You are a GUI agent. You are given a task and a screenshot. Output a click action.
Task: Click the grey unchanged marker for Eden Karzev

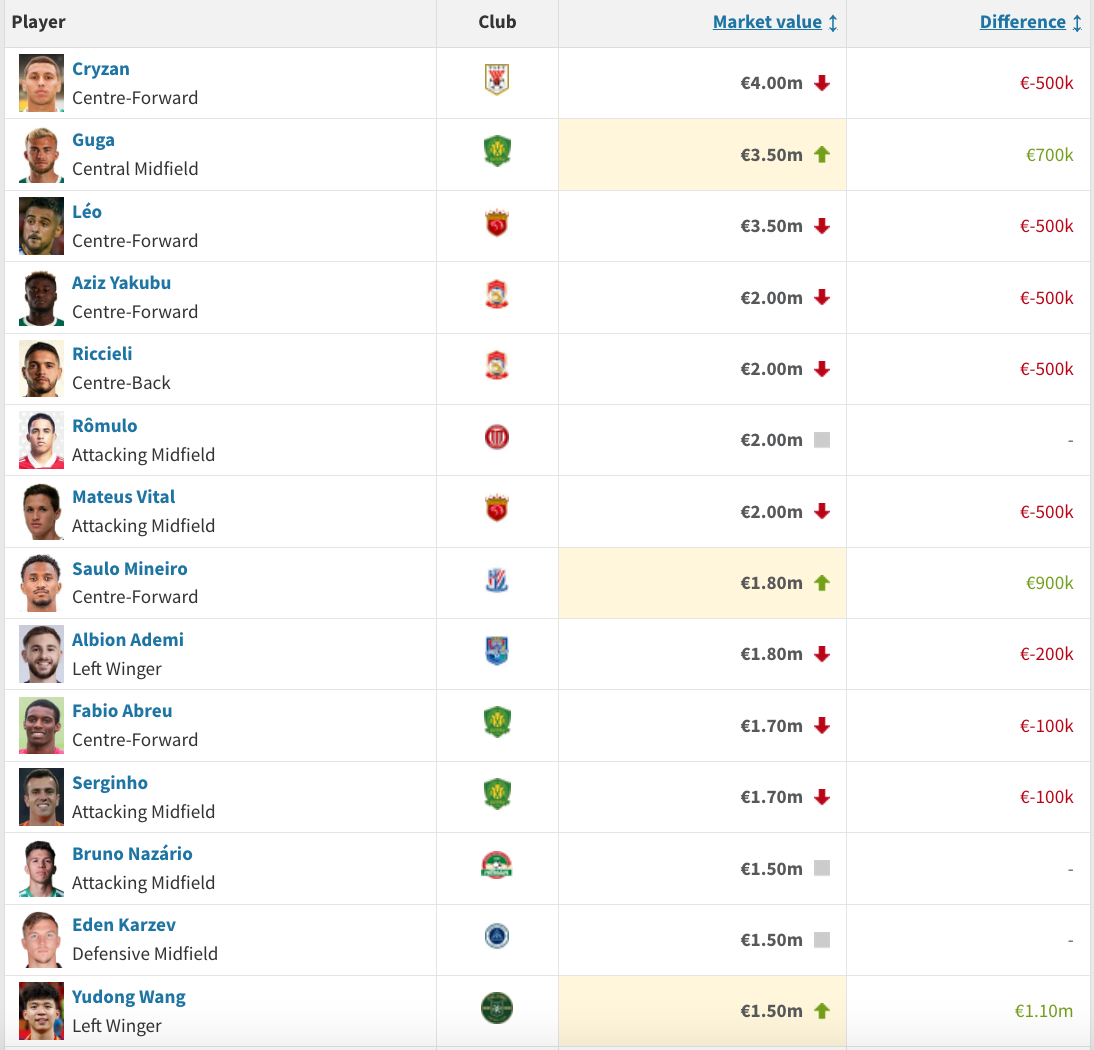click(x=822, y=940)
